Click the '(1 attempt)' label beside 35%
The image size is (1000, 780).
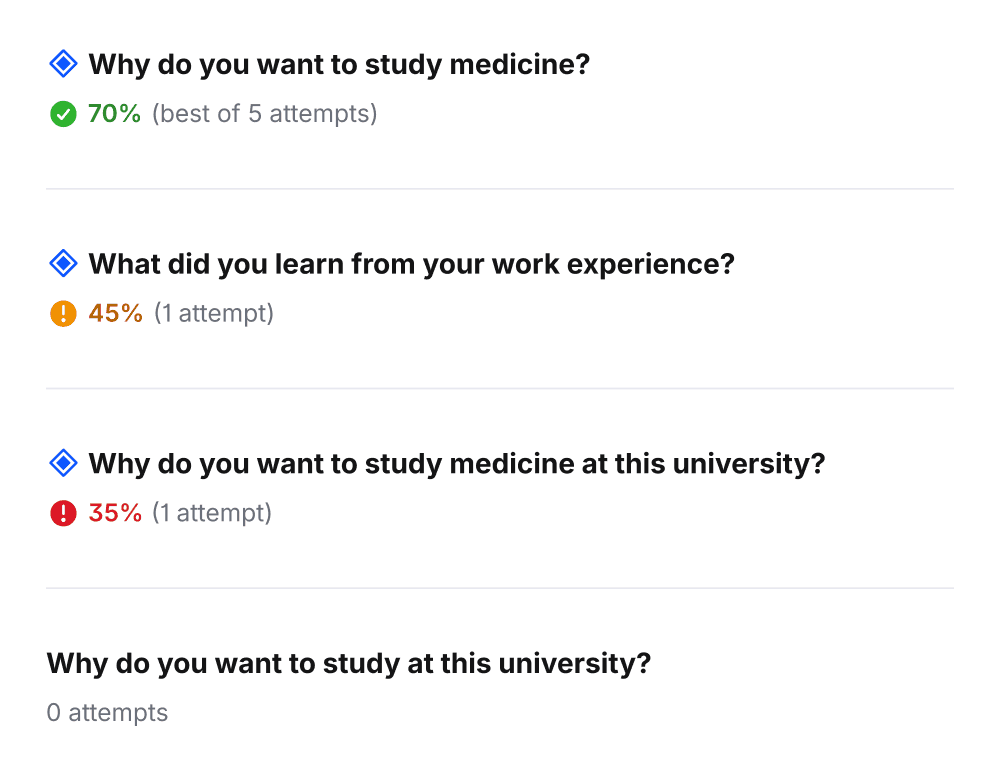(x=211, y=514)
